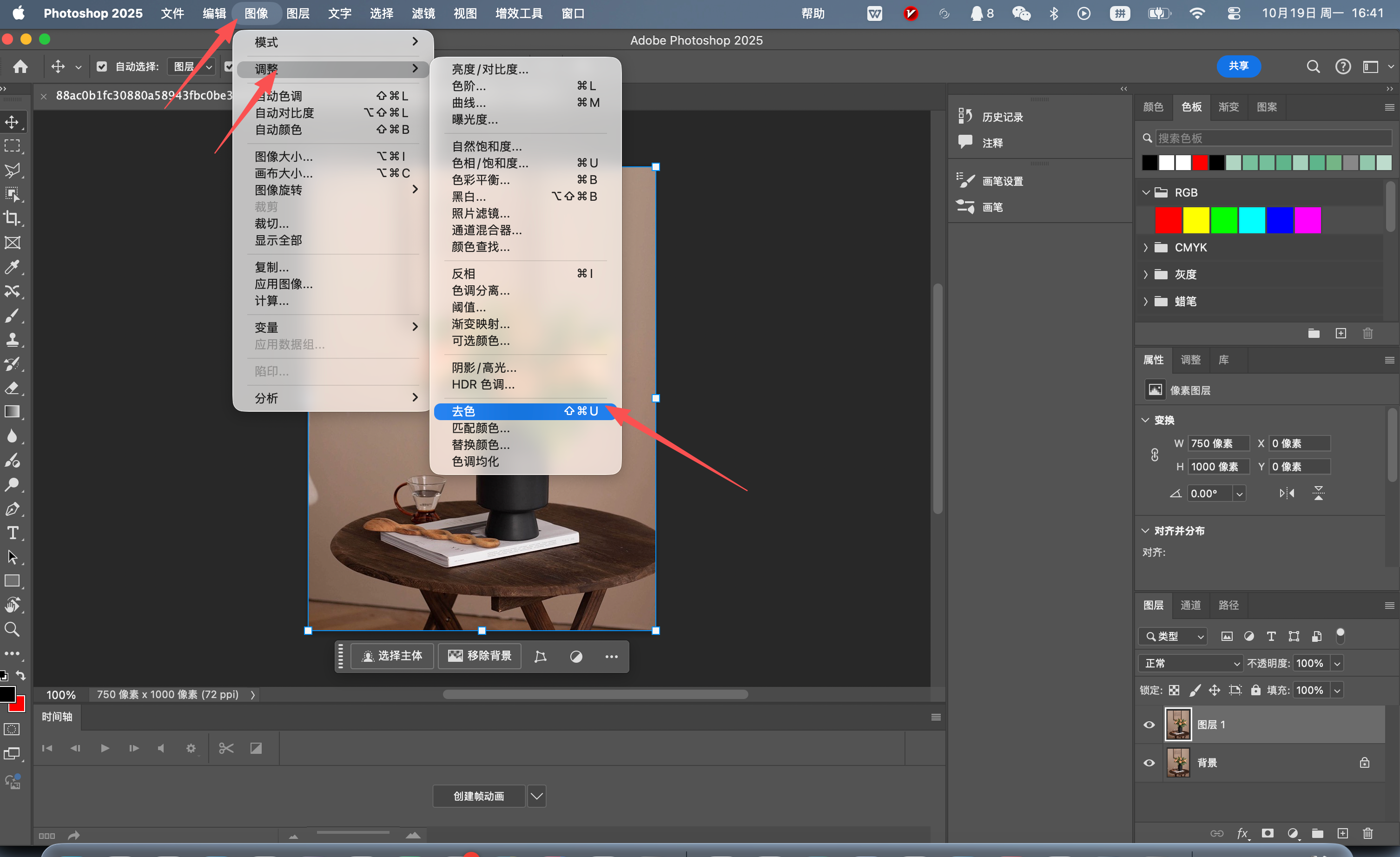Open the layer filter 类型 dropdown
The image size is (1400, 857).
pos(1172,636)
